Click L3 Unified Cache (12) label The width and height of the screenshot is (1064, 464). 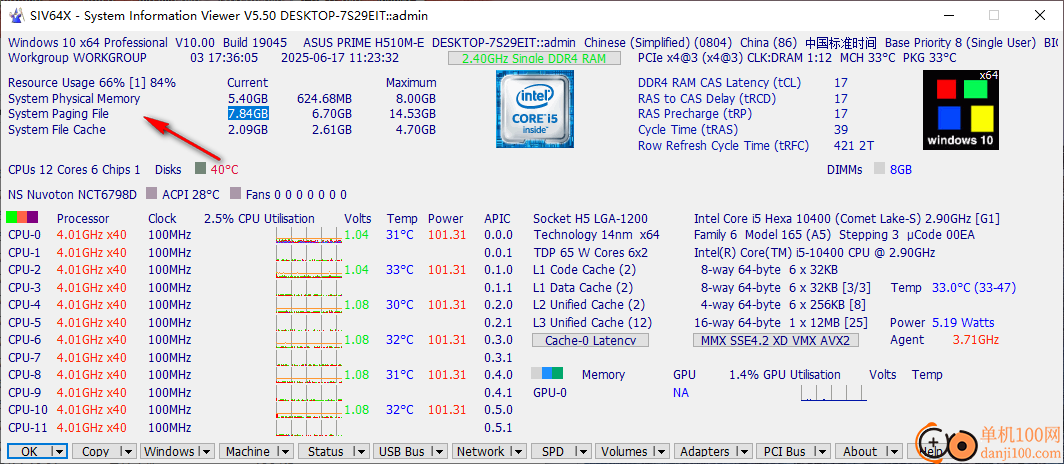pos(592,322)
